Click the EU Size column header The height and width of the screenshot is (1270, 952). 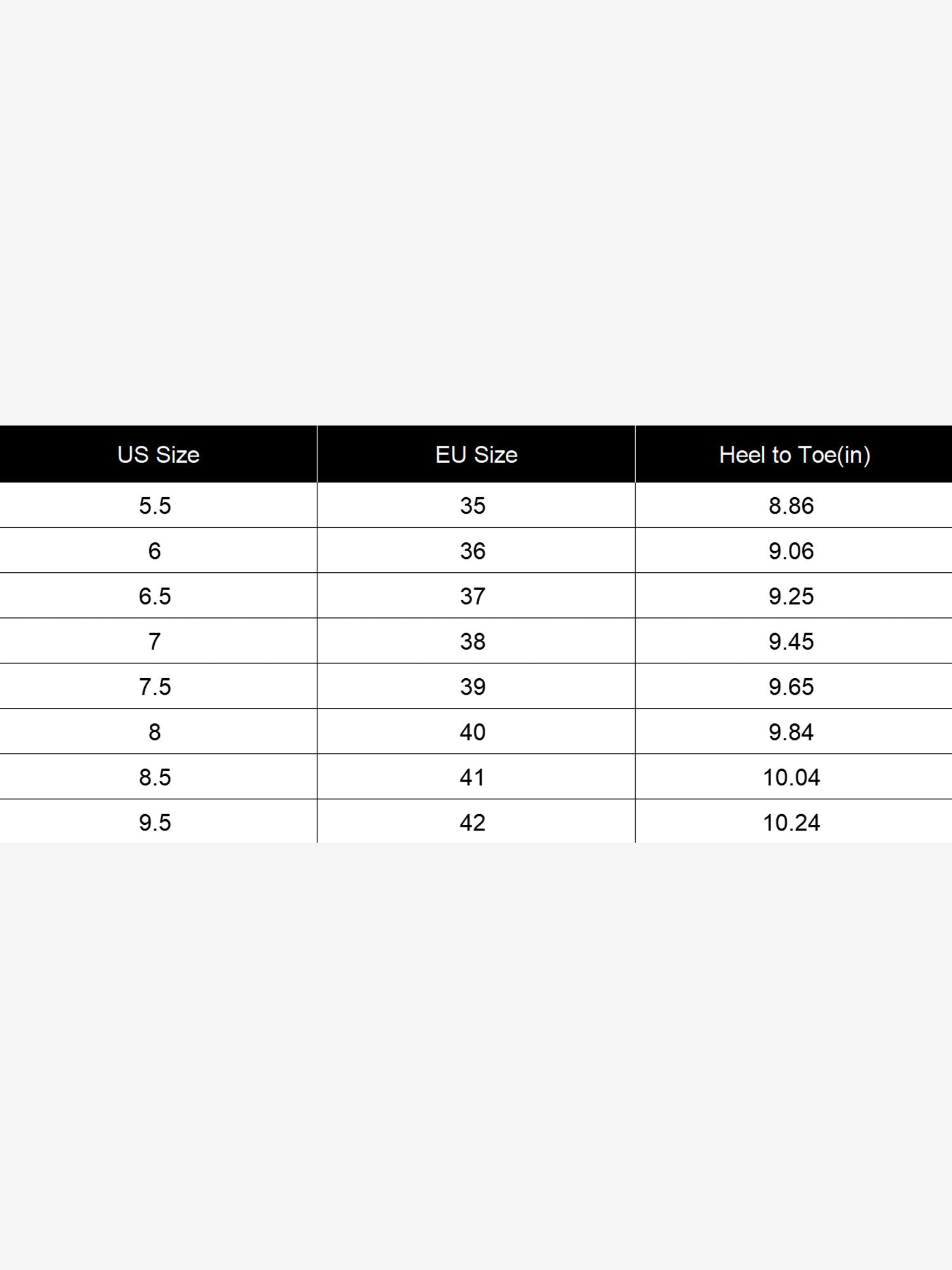[476, 454]
